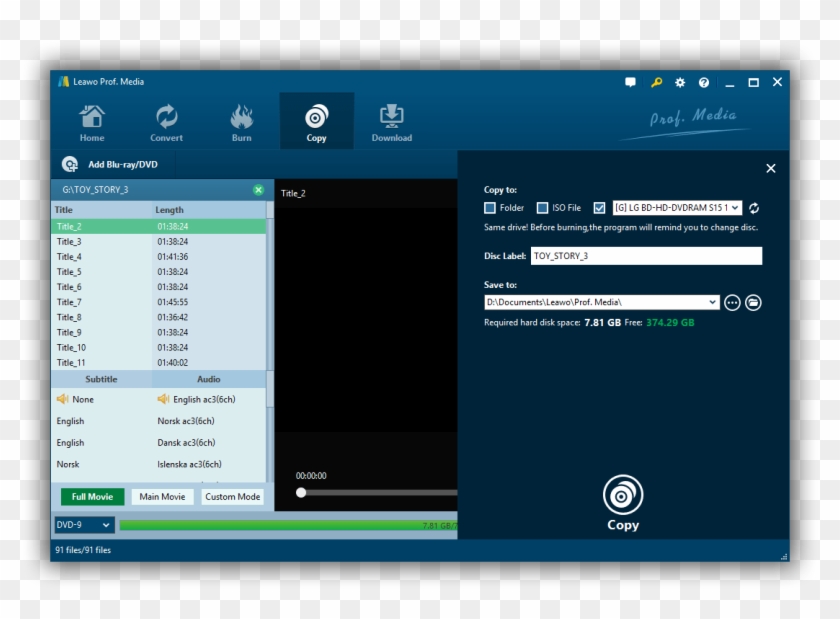Select Title_5 row
The width and height of the screenshot is (840, 619).
coord(159,272)
